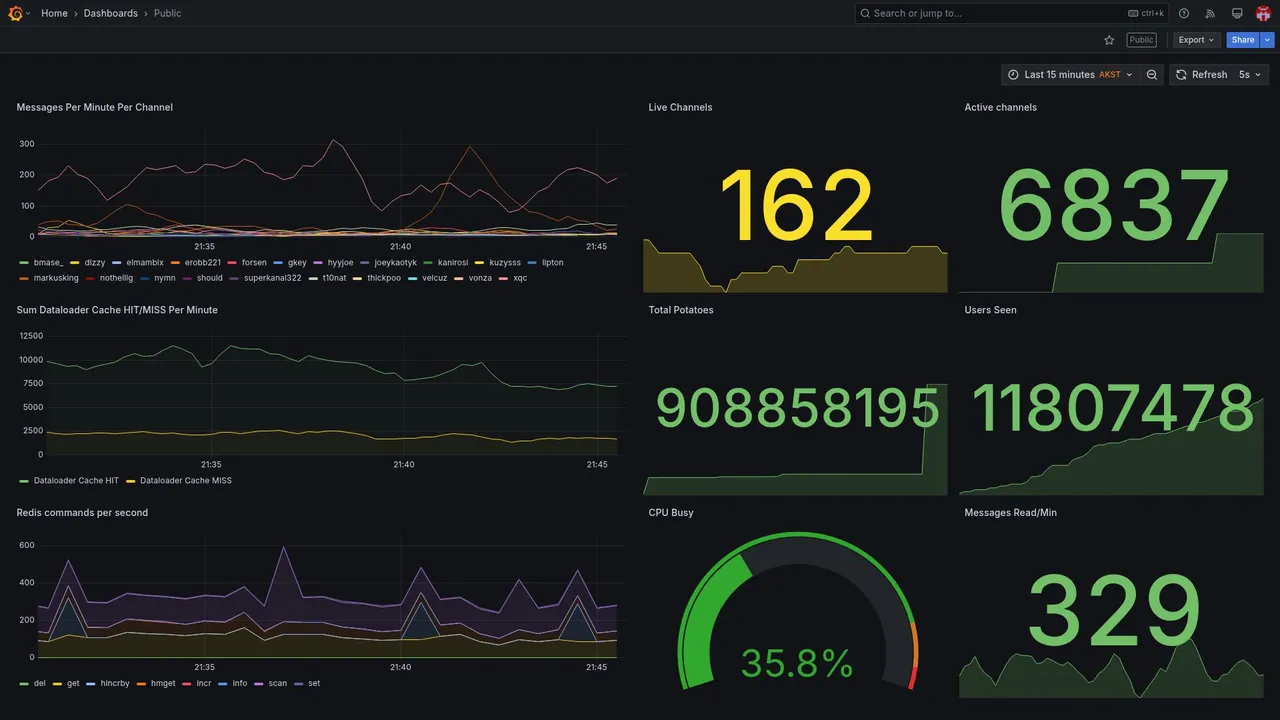Click the 35.8% CPU gauge value
Image resolution: width=1280 pixels, height=720 pixels.
coord(797,664)
